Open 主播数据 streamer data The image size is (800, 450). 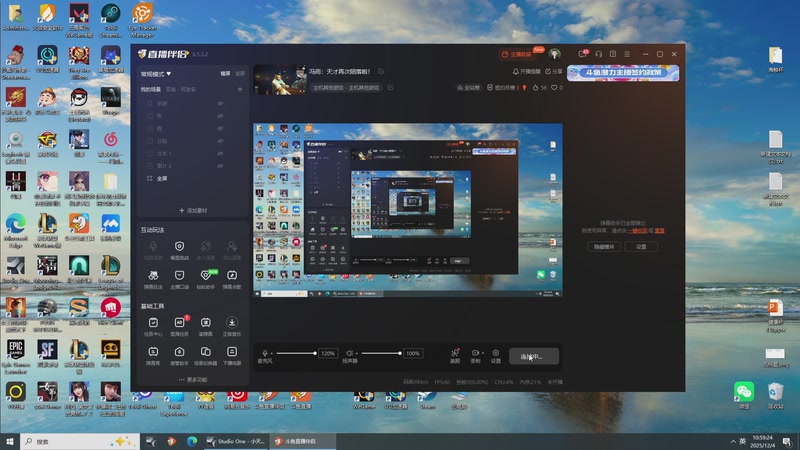click(517, 54)
